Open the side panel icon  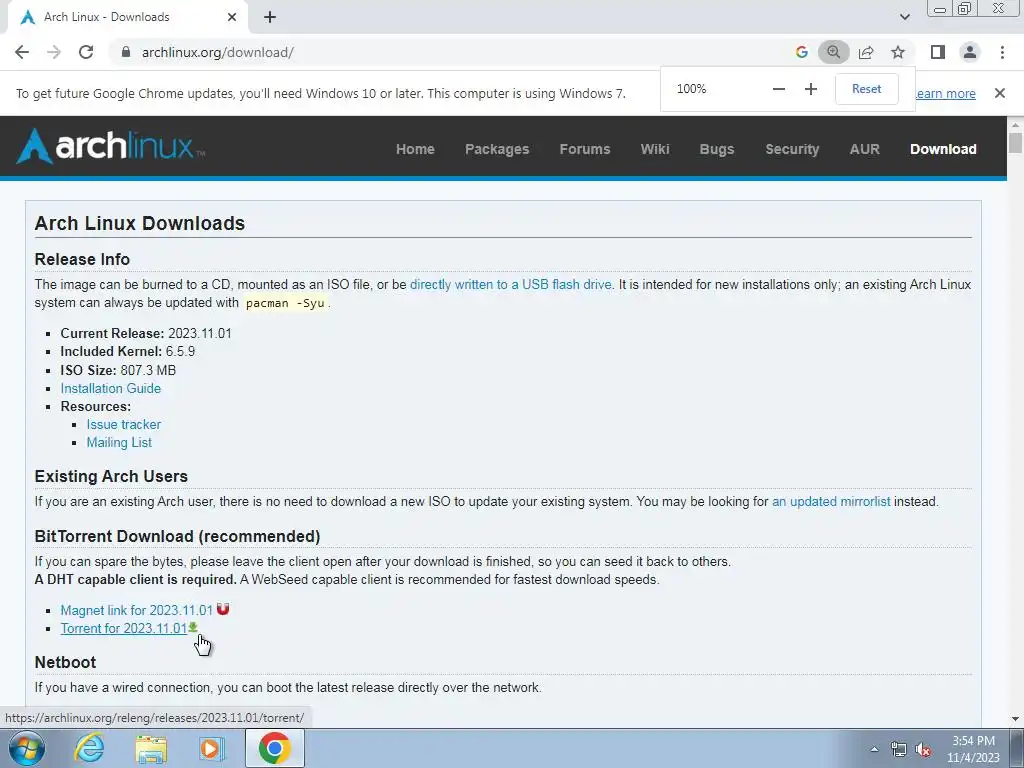[x=938, y=52]
